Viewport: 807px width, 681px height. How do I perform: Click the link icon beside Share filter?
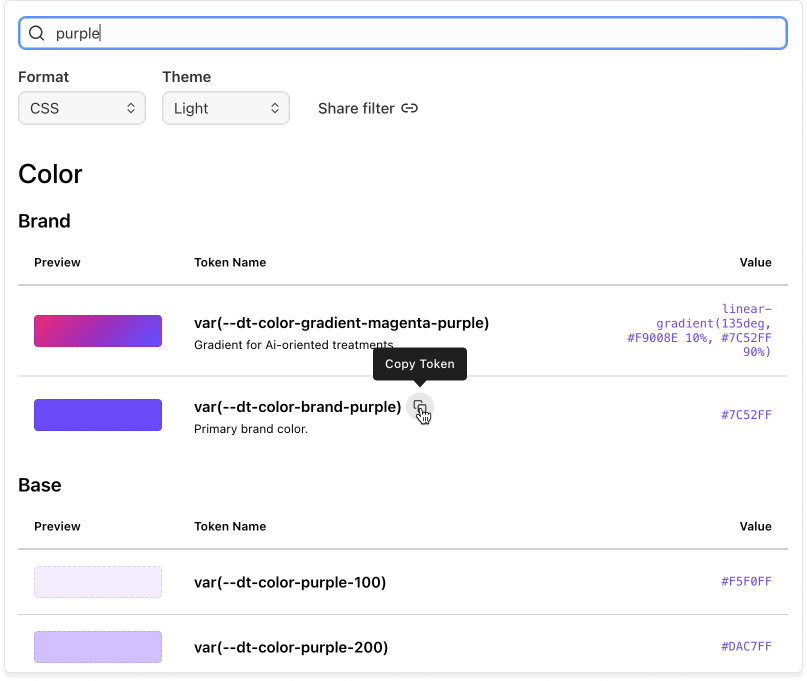pyautogui.click(x=410, y=108)
